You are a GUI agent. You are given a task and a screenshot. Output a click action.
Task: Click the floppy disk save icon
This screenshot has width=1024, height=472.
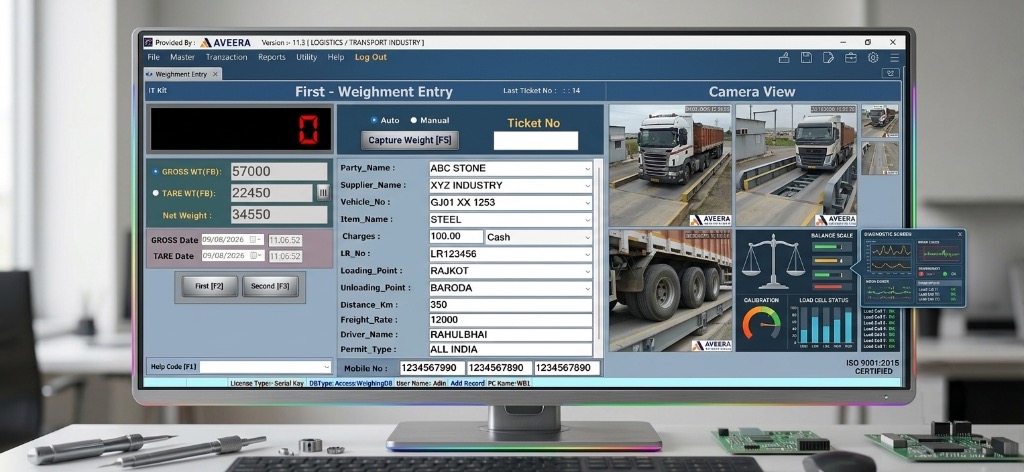click(807, 57)
